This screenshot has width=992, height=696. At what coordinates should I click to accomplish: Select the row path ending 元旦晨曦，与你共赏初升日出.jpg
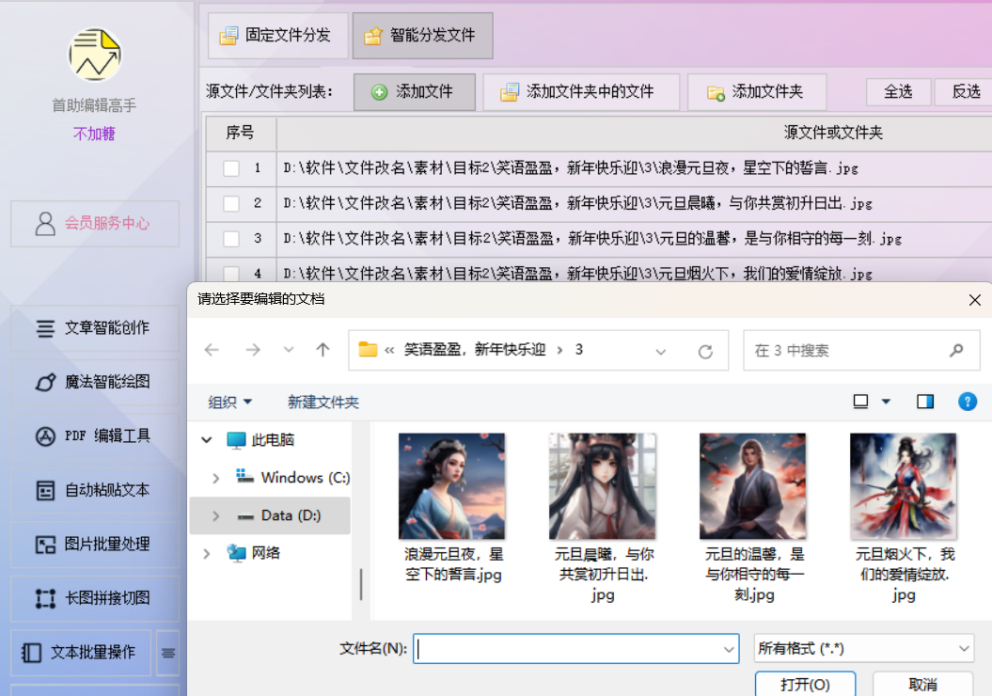point(578,204)
